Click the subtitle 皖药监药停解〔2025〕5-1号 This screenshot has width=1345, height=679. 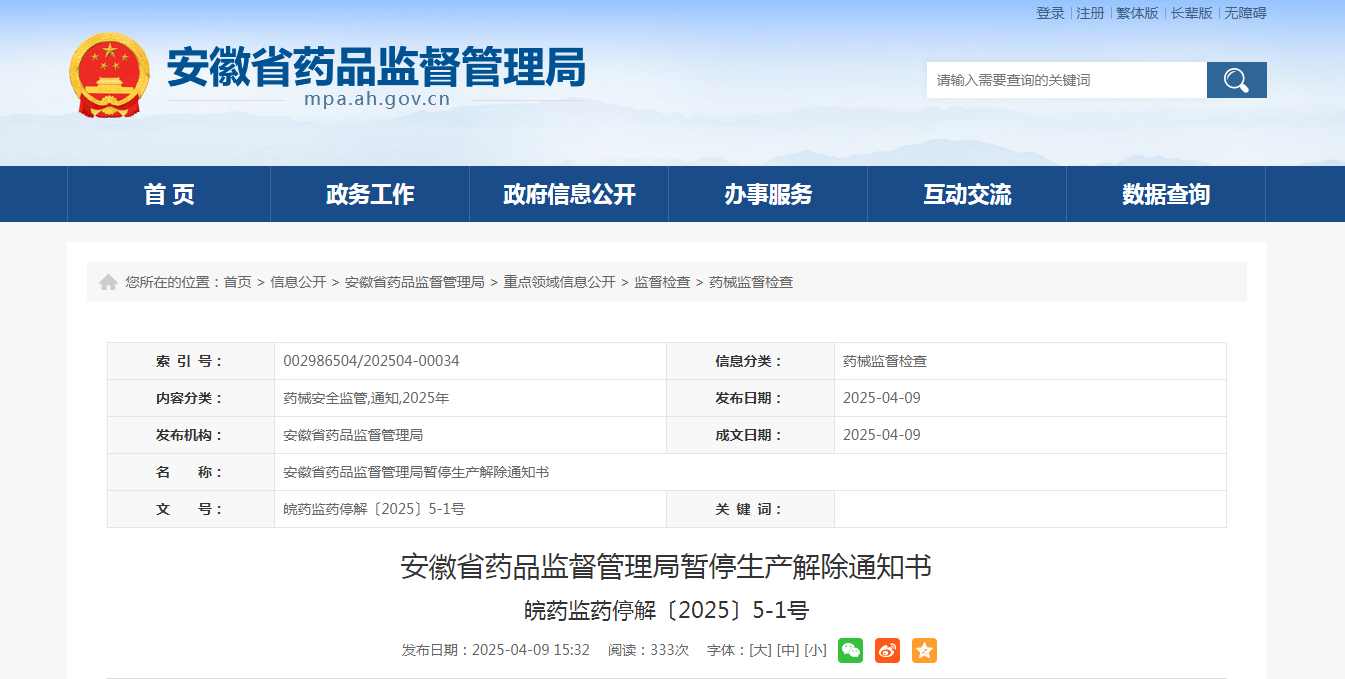pyautogui.click(x=666, y=610)
